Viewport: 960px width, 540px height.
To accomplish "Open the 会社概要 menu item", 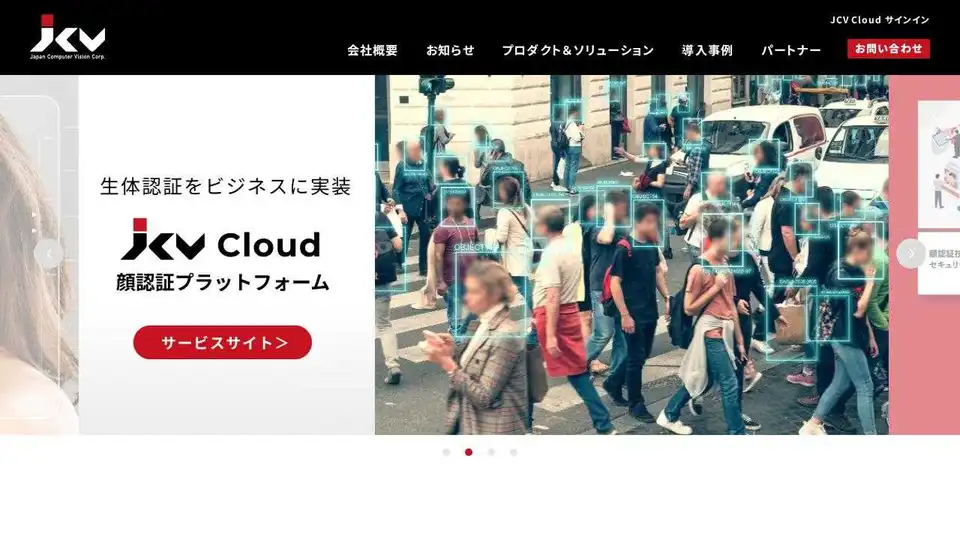I will click(372, 50).
